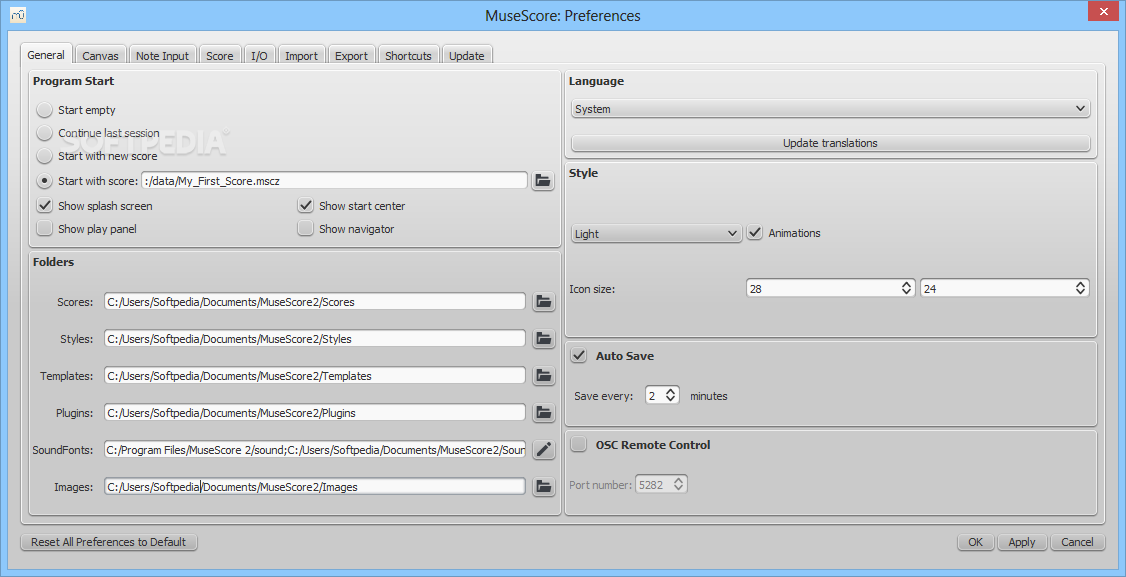Select Continue last session option
This screenshot has height=577, width=1126.
click(x=45, y=133)
